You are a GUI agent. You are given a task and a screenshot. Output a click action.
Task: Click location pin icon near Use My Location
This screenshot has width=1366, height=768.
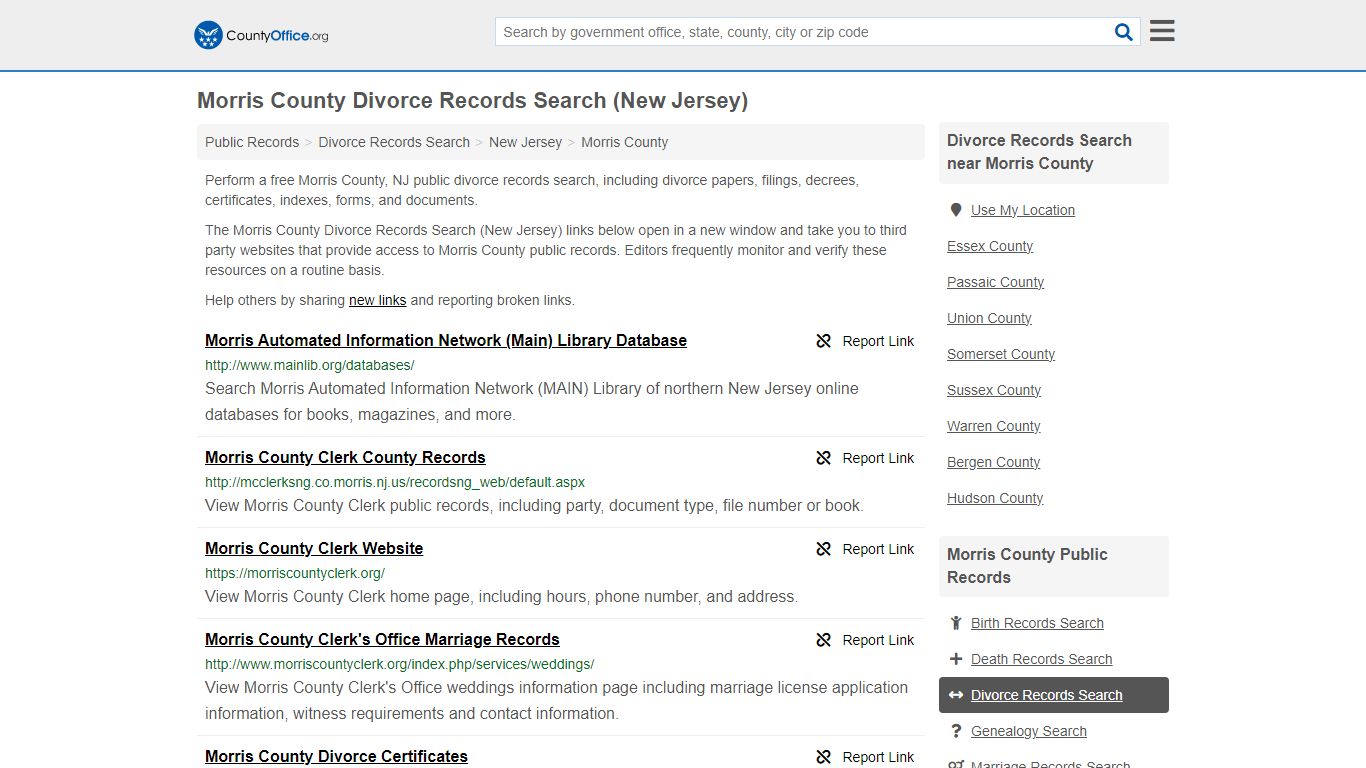point(956,210)
